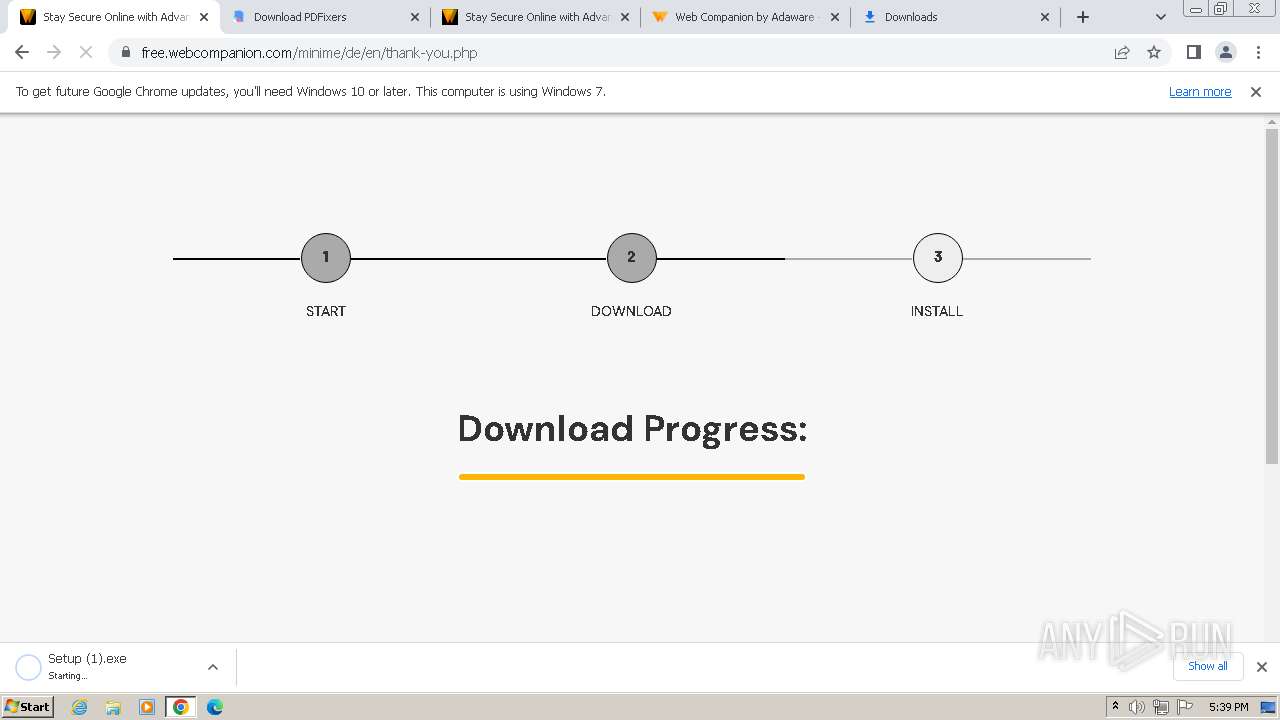The image size is (1280, 720).
Task: Launch Internet Explorer from taskbar
Action: [80, 707]
